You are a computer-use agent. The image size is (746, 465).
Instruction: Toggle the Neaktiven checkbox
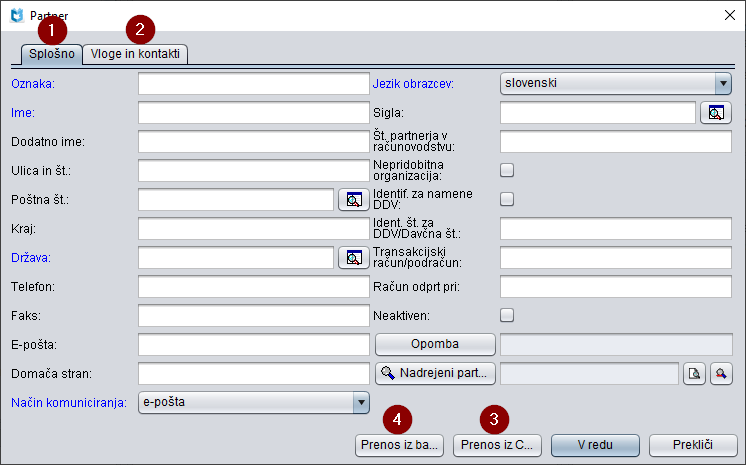pyautogui.click(x=507, y=315)
